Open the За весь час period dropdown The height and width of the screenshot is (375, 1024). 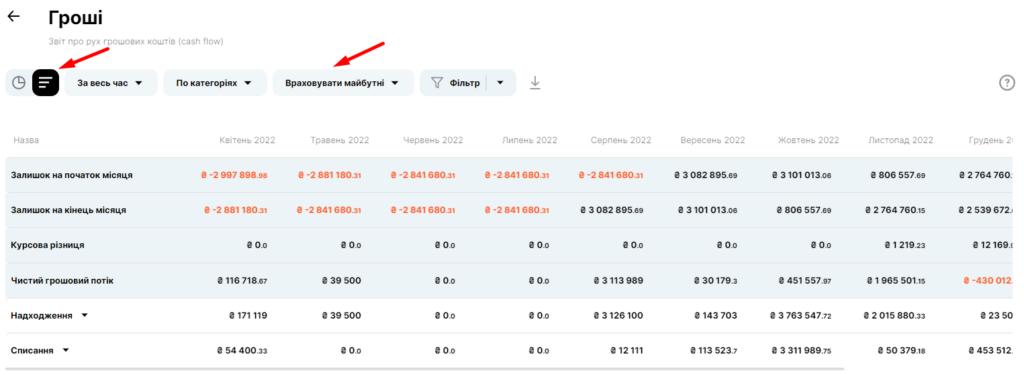click(x=111, y=83)
